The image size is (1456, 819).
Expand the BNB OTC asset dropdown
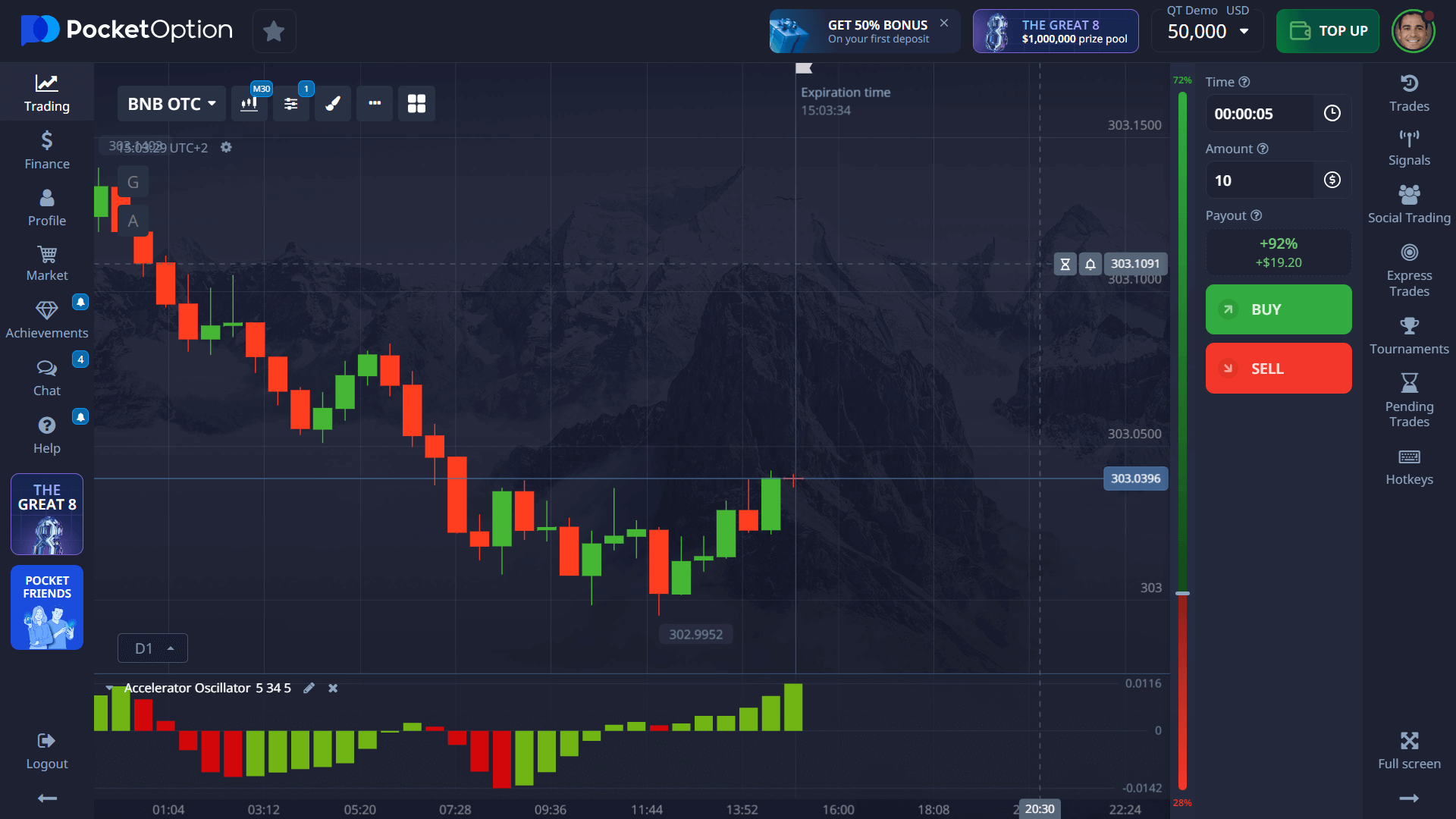(171, 104)
